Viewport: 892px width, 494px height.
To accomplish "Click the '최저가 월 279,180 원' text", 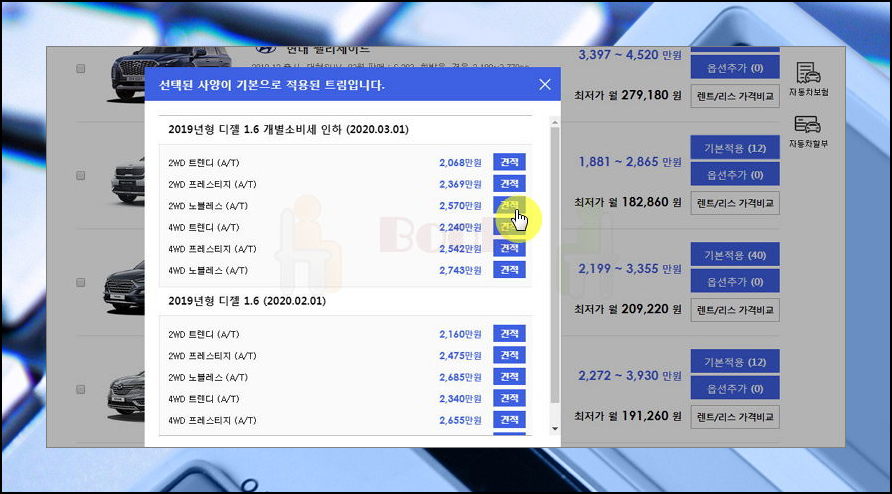I will click(x=627, y=95).
